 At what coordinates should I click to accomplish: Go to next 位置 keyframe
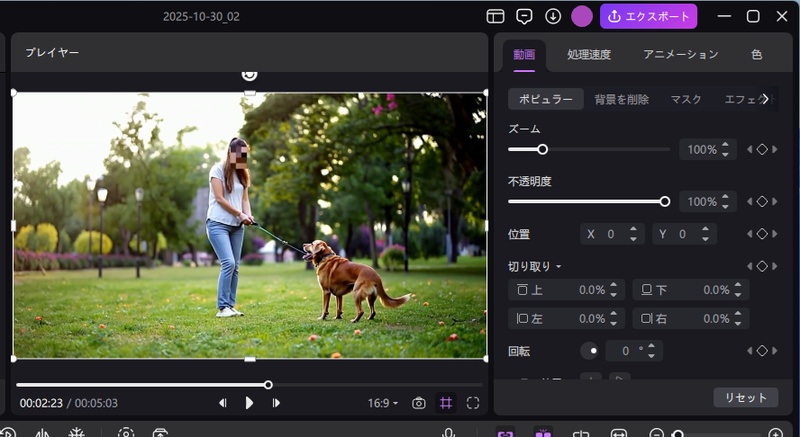tap(774, 234)
